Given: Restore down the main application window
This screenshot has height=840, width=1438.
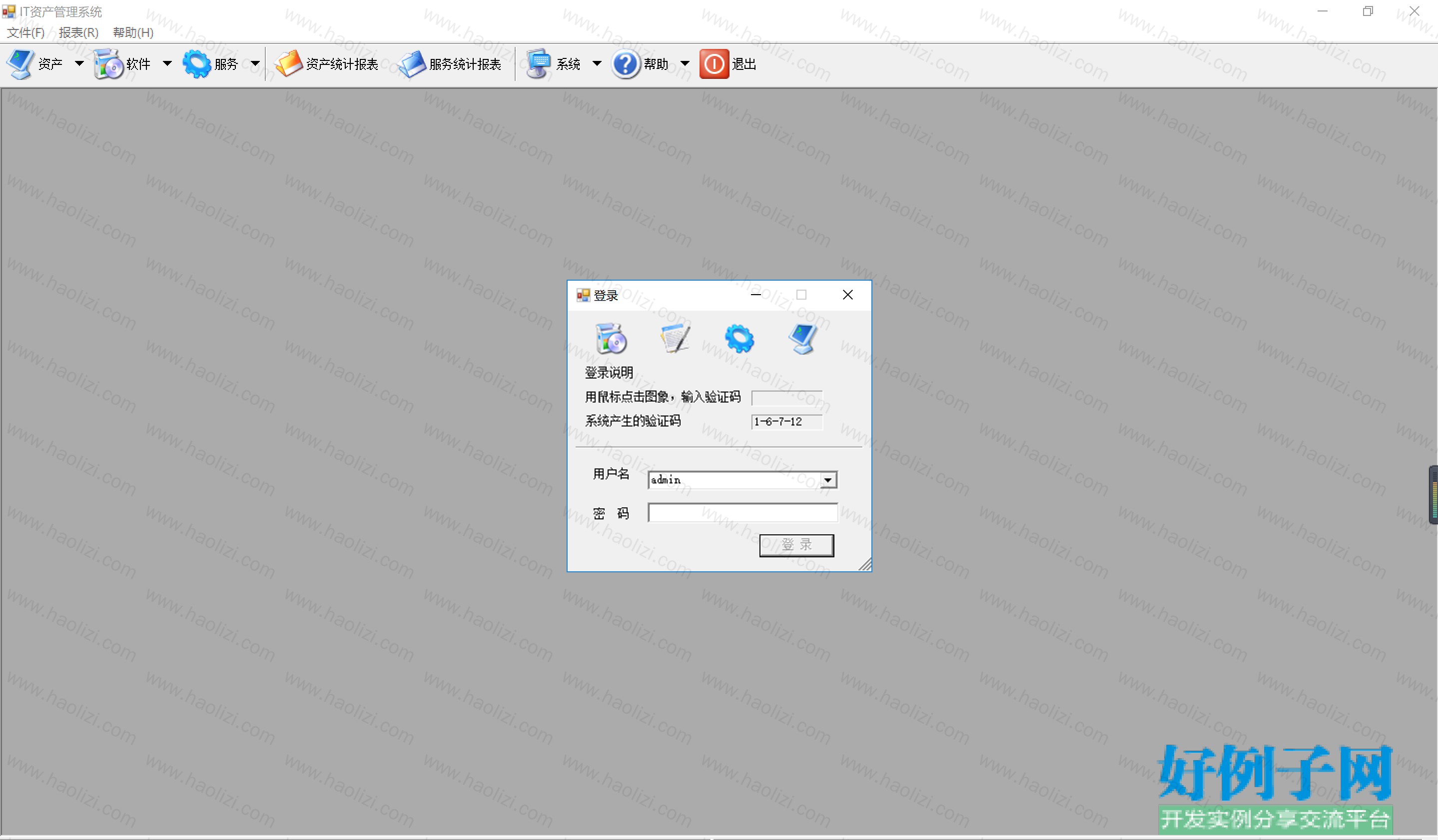Looking at the screenshot, I should [1368, 11].
